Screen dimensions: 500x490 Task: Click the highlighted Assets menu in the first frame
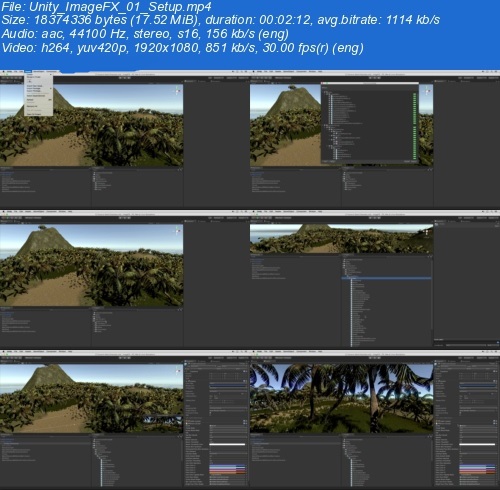28,72
